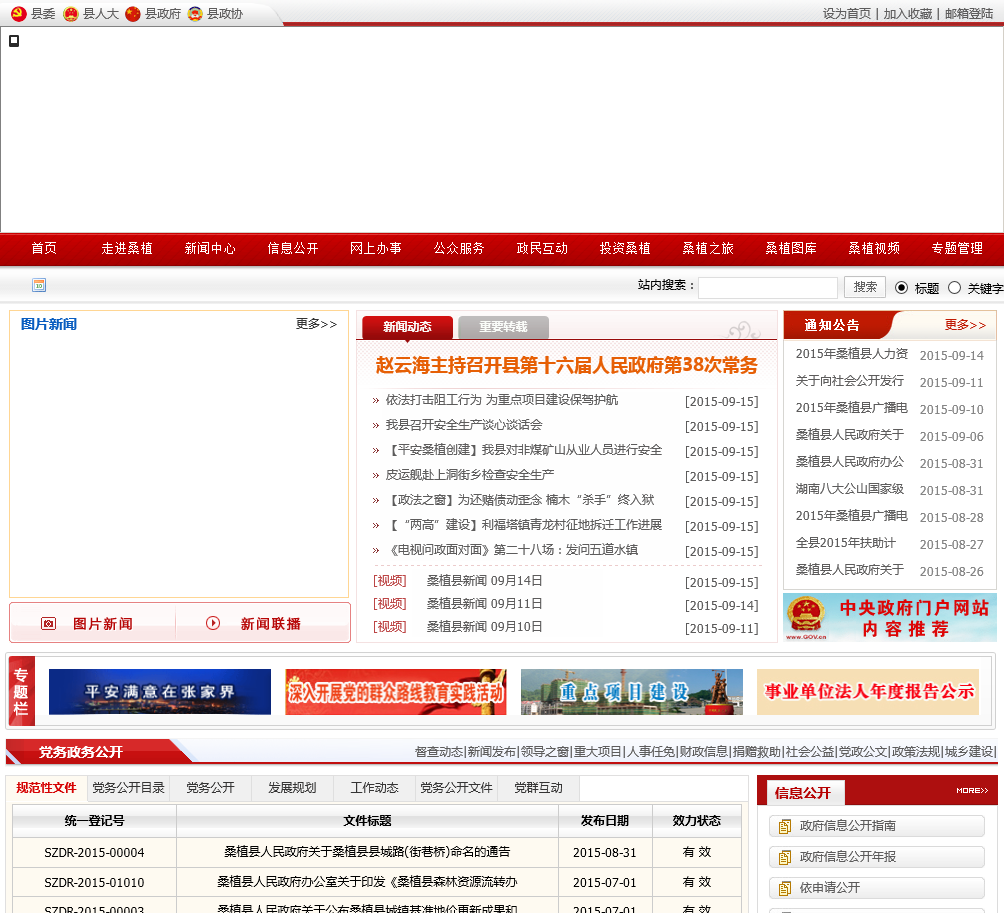Open video 桑植县新闻 09月14日
Viewport: 1004px width, 913px height.
(x=485, y=581)
